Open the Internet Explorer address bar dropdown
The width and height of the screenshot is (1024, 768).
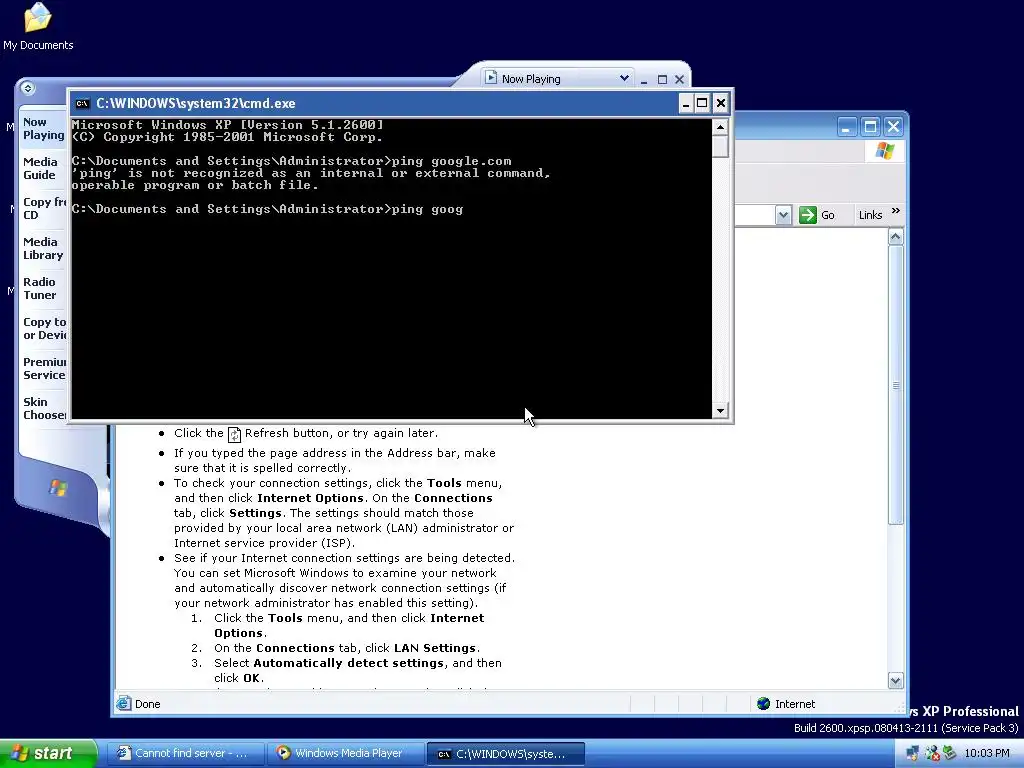783,215
